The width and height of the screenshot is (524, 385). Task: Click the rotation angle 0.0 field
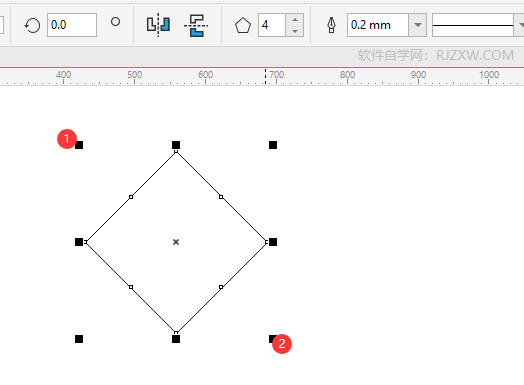72,25
